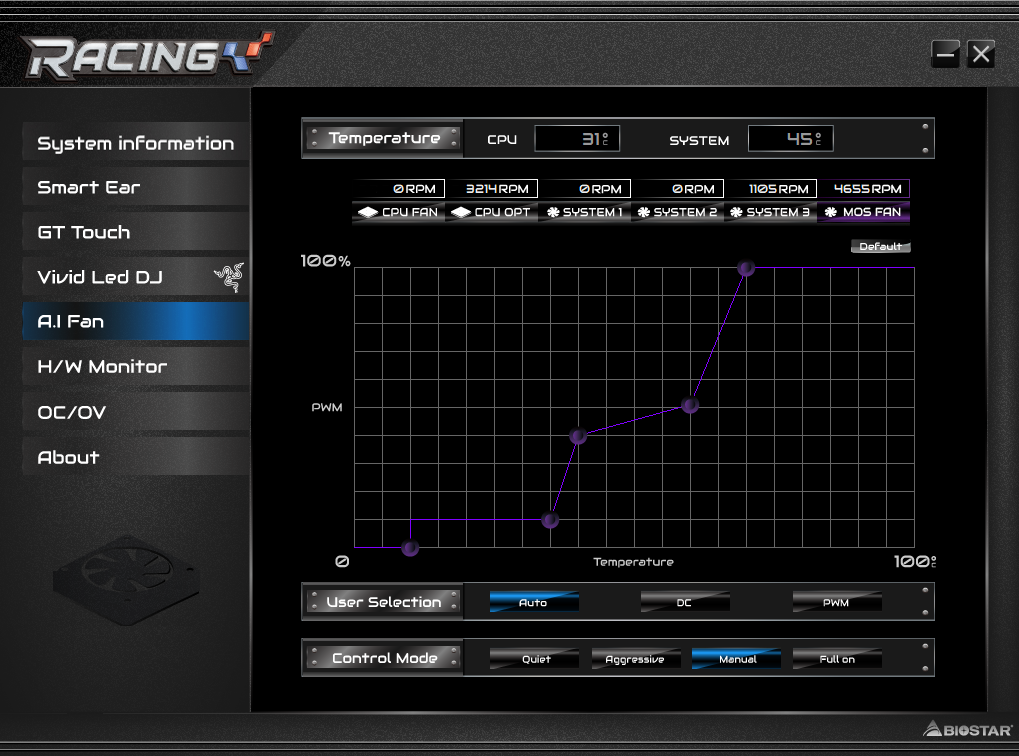
Task: Set User Selection to Auto
Action: 534,602
